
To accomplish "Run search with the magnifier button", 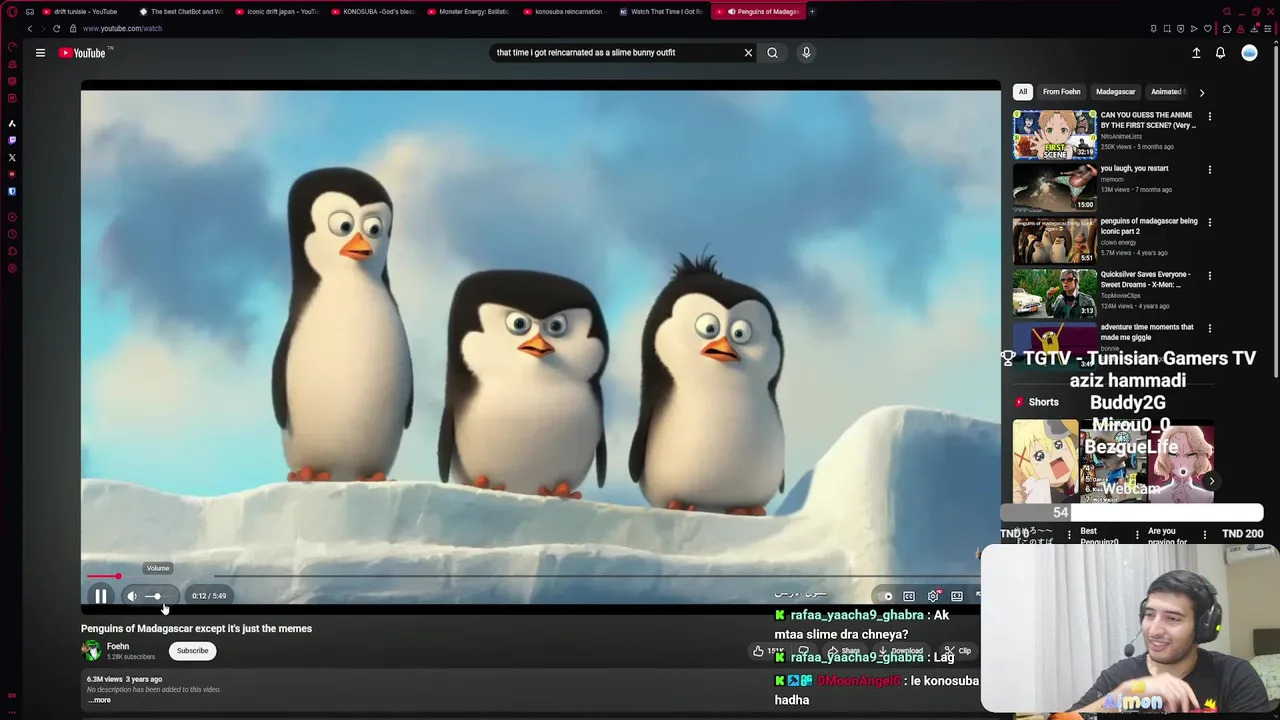I will 772,53.
